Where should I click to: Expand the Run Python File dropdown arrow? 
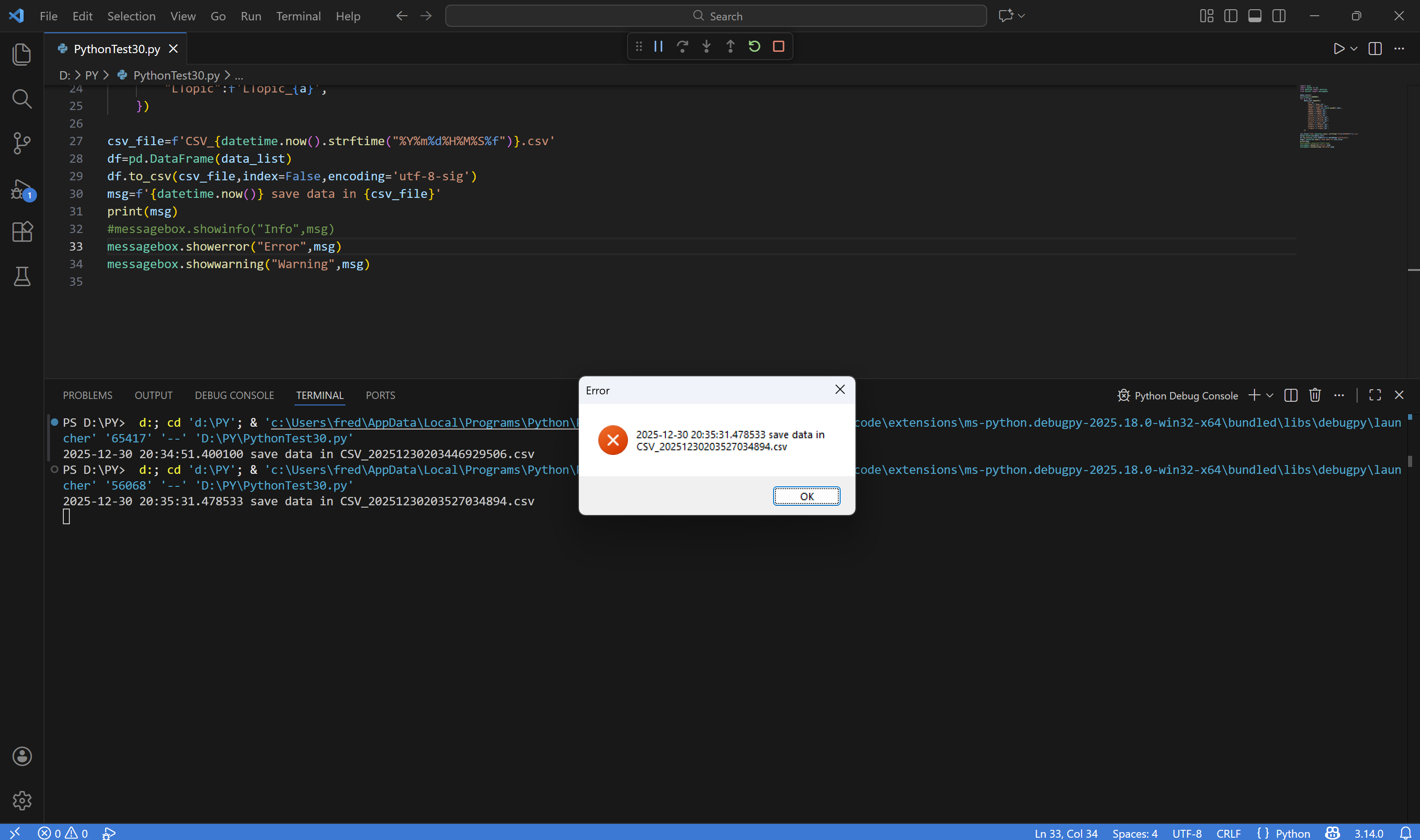pyautogui.click(x=1354, y=49)
